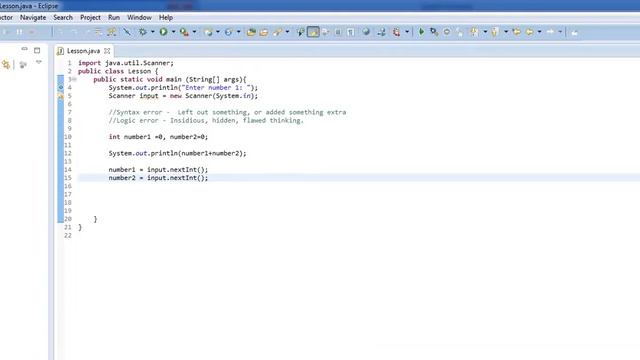The image size is (640, 360).
Task: Click the Link with Editor icon in left panel
Action: (x=6, y=64)
